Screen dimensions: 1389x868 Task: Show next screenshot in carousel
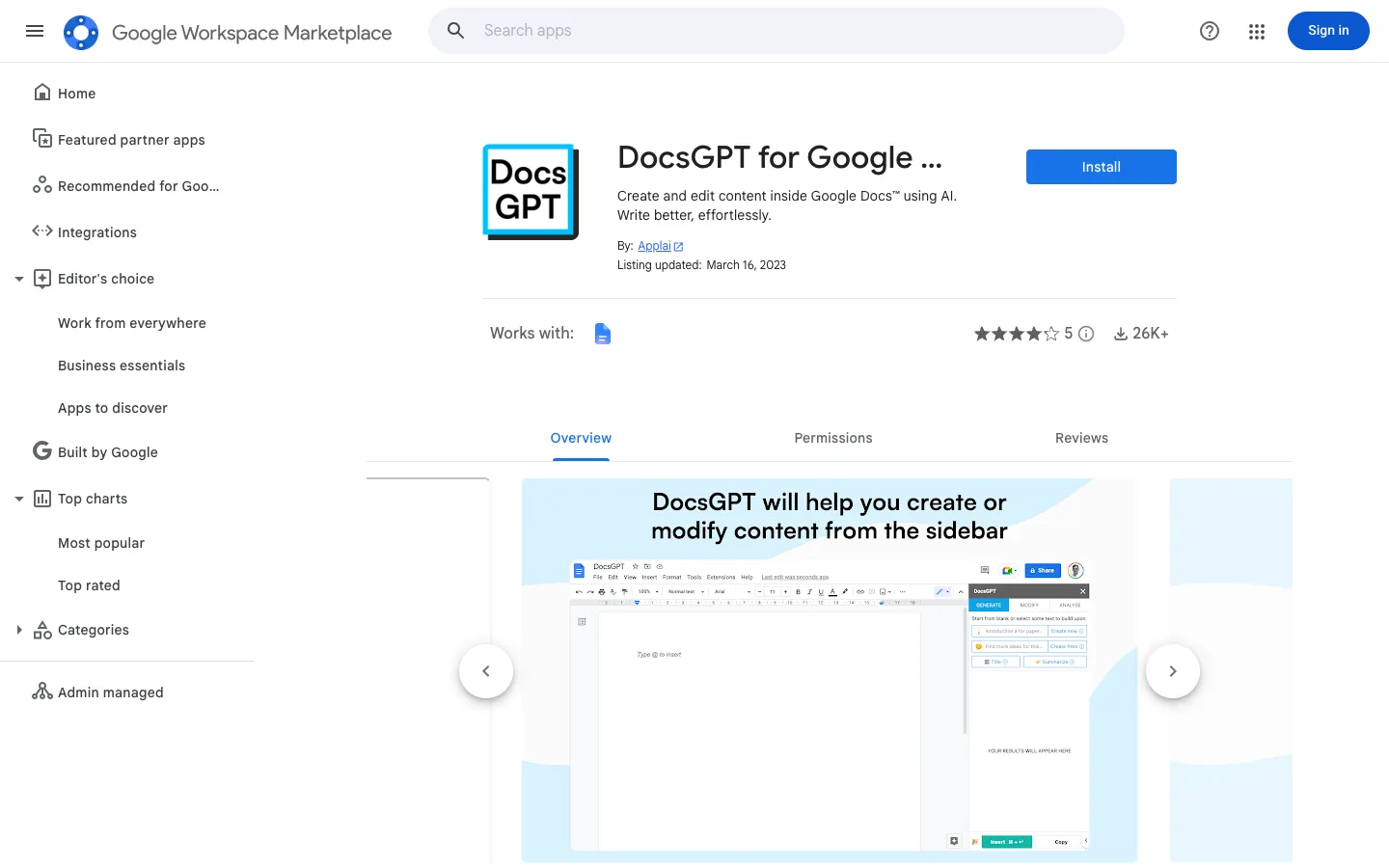[x=1173, y=671]
